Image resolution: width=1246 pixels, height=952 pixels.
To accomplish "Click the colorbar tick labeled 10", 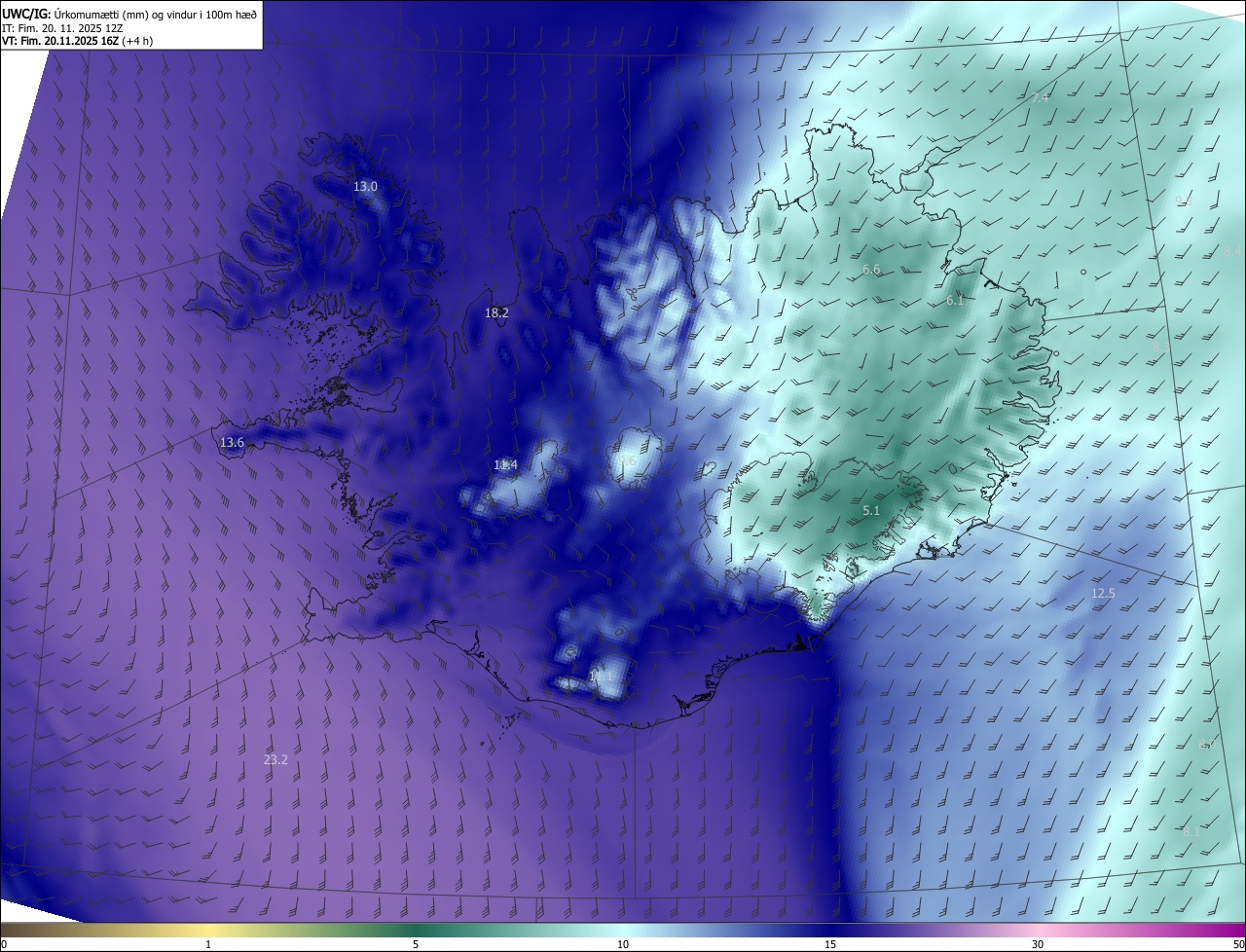I will pos(623,944).
